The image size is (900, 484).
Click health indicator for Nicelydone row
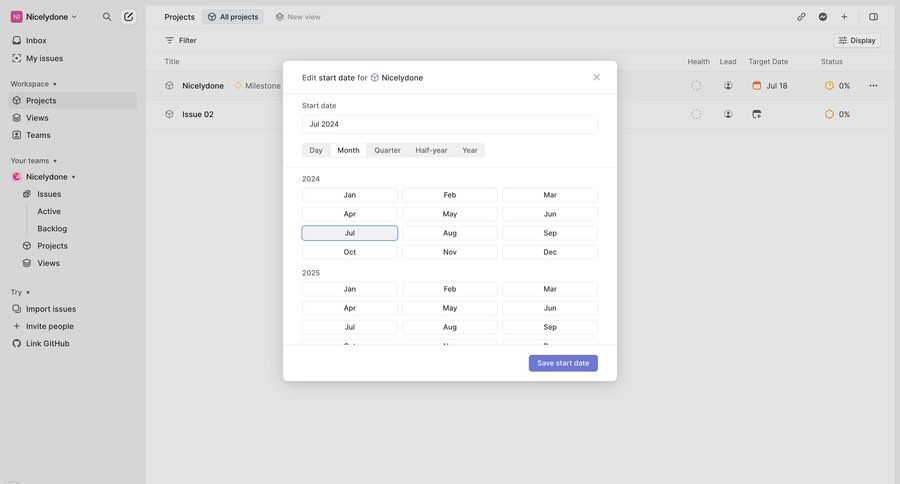tap(696, 86)
